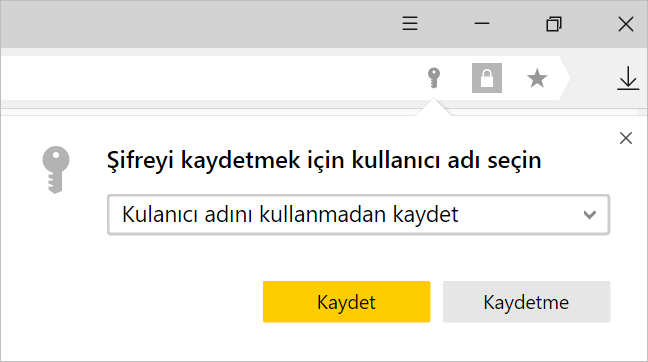Open the "Kulanıcı adını kullanmadan kaydet" combo box

coord(358,214)
